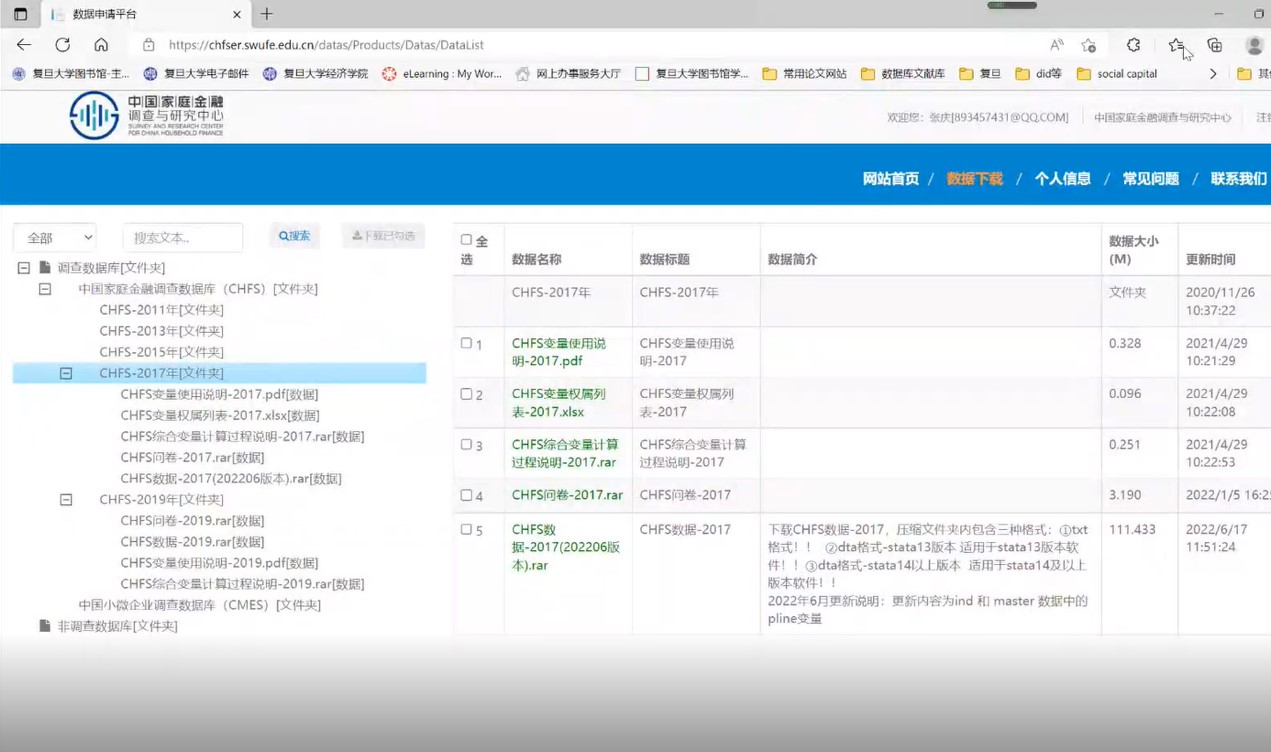Open the 全部 category dropdown
Image resolution: width=1271 pixels, height=752 pixels.
pos(55,237)
